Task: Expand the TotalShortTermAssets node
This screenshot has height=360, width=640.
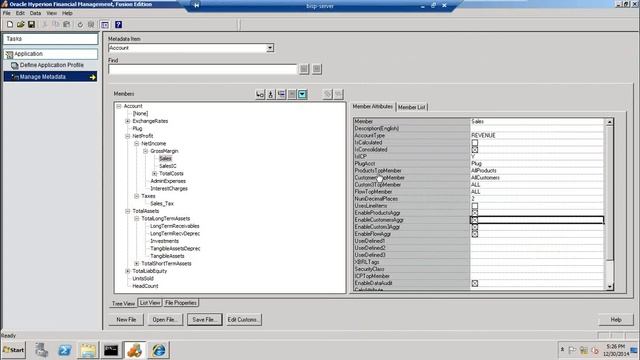Action: [x=137, y=264]
